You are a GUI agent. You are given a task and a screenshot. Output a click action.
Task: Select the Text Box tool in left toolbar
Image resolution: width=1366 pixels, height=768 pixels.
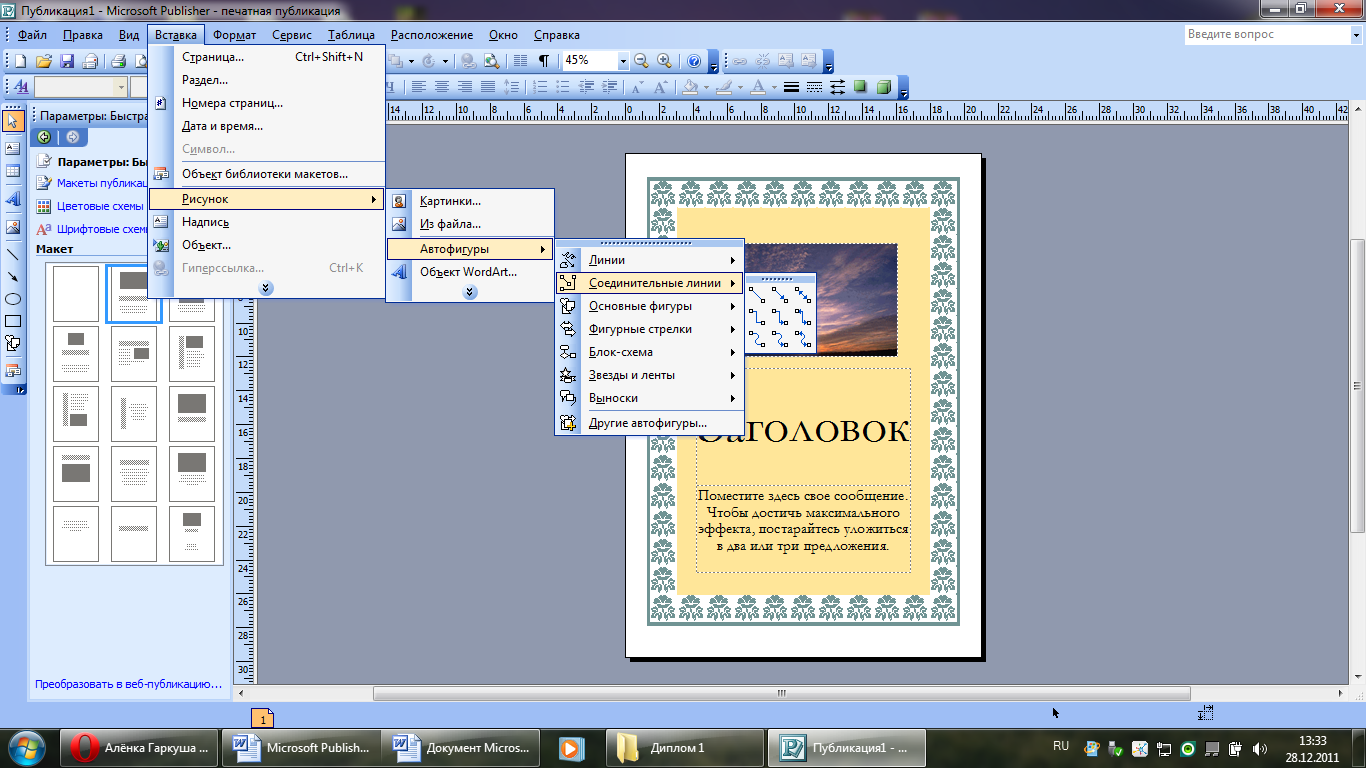point(13,148)
